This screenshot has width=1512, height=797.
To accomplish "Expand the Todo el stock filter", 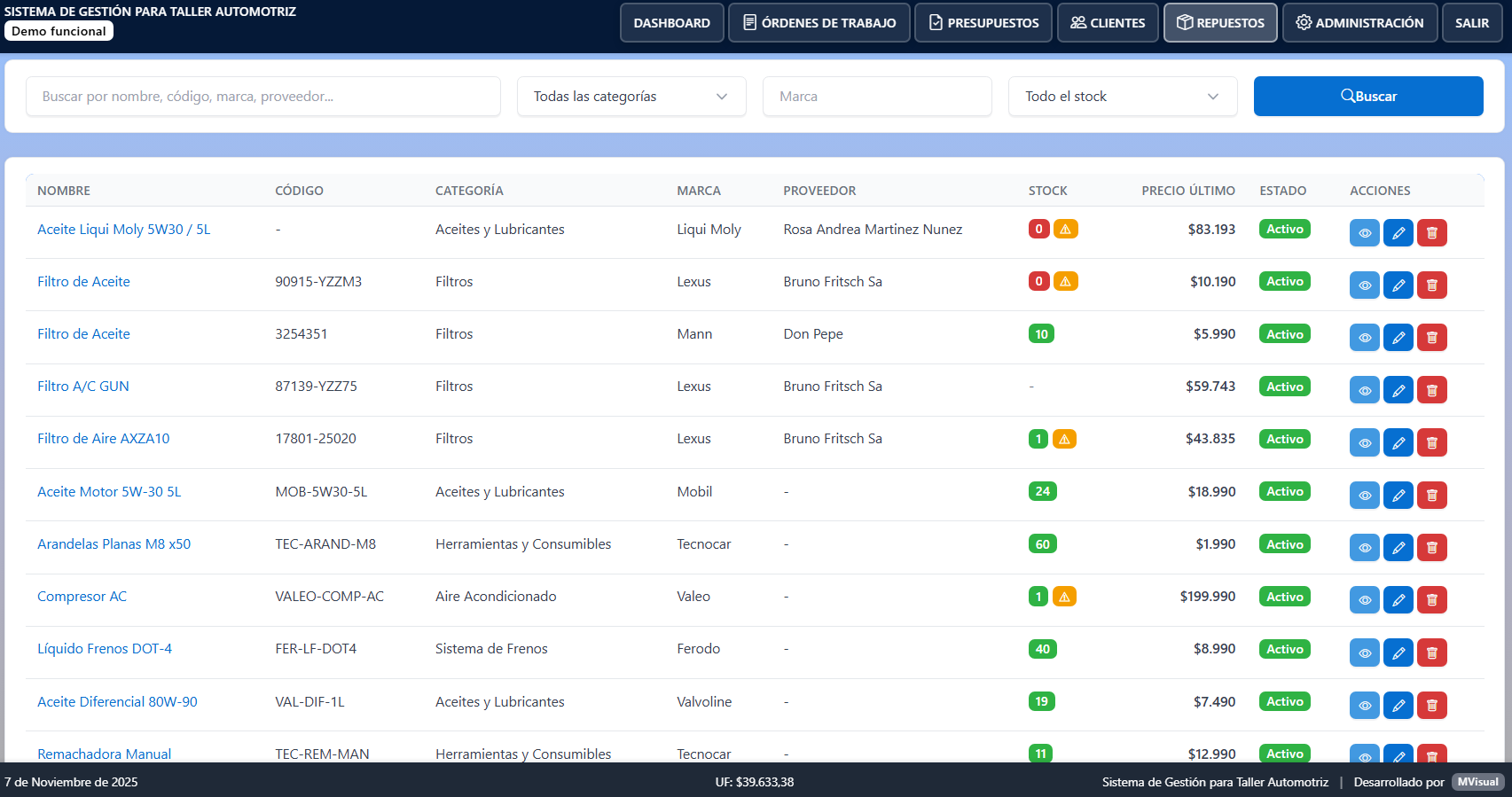I will pos(1123,96).
